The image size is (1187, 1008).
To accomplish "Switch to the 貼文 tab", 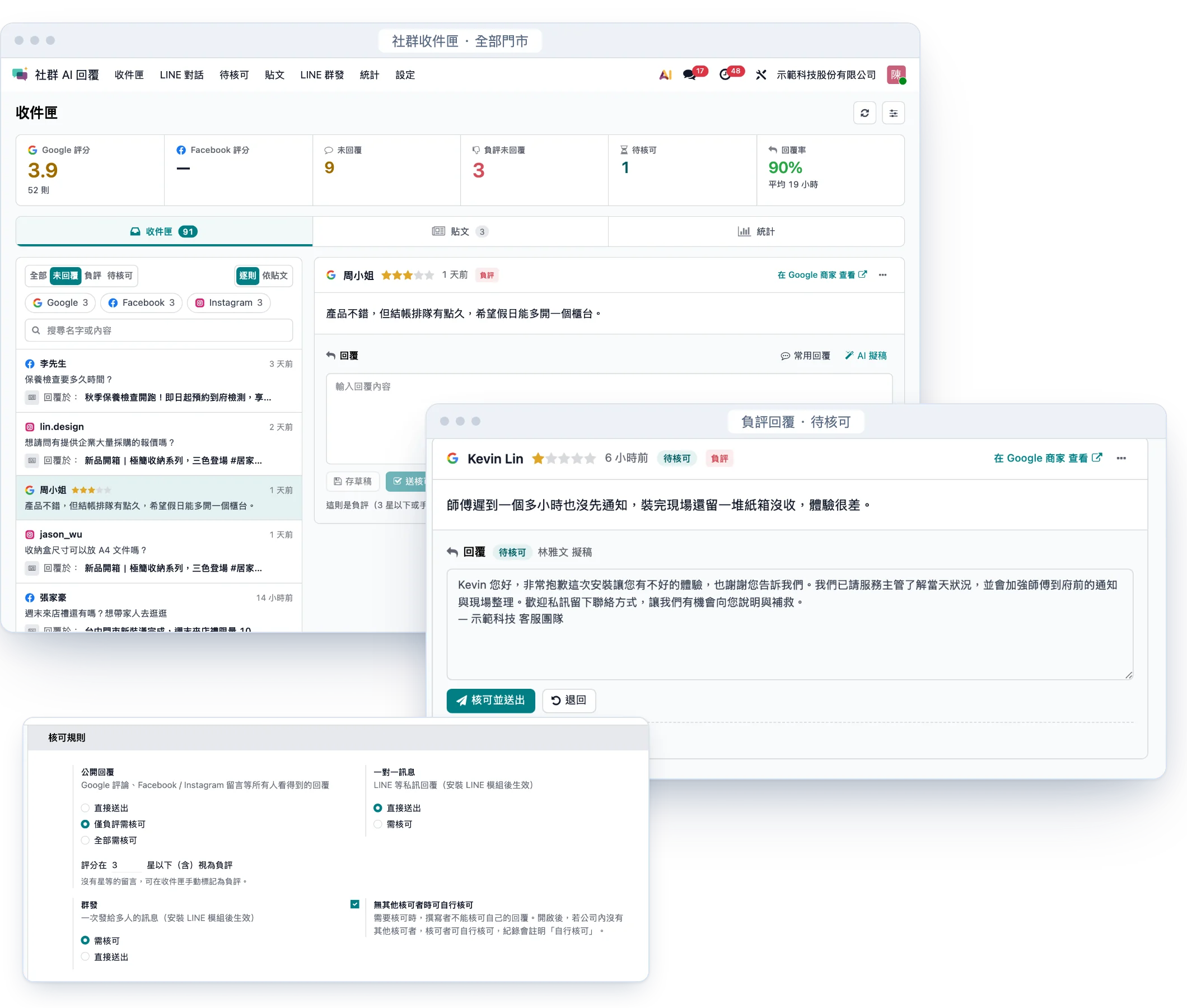I will click(x=460, y=231).
